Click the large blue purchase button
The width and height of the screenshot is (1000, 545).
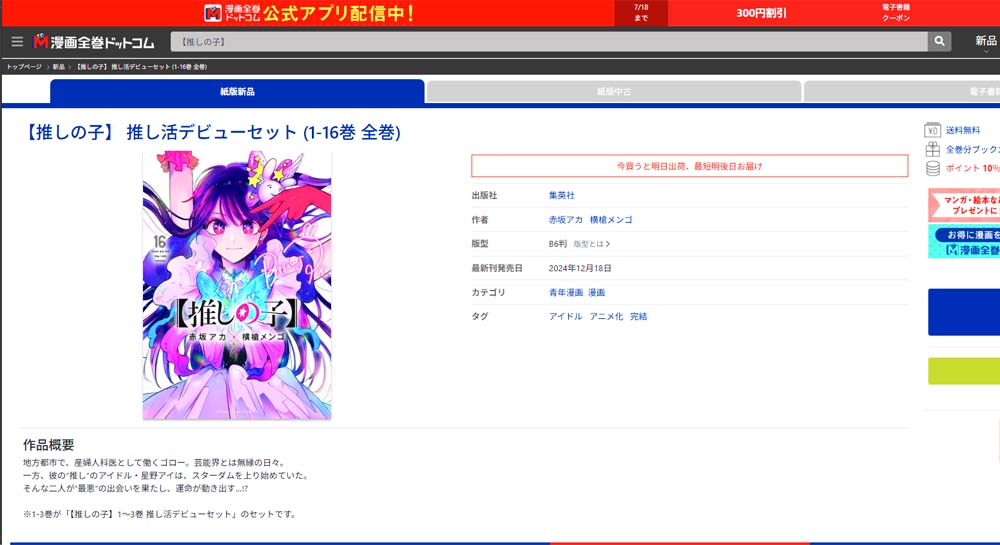coord(964,312)
